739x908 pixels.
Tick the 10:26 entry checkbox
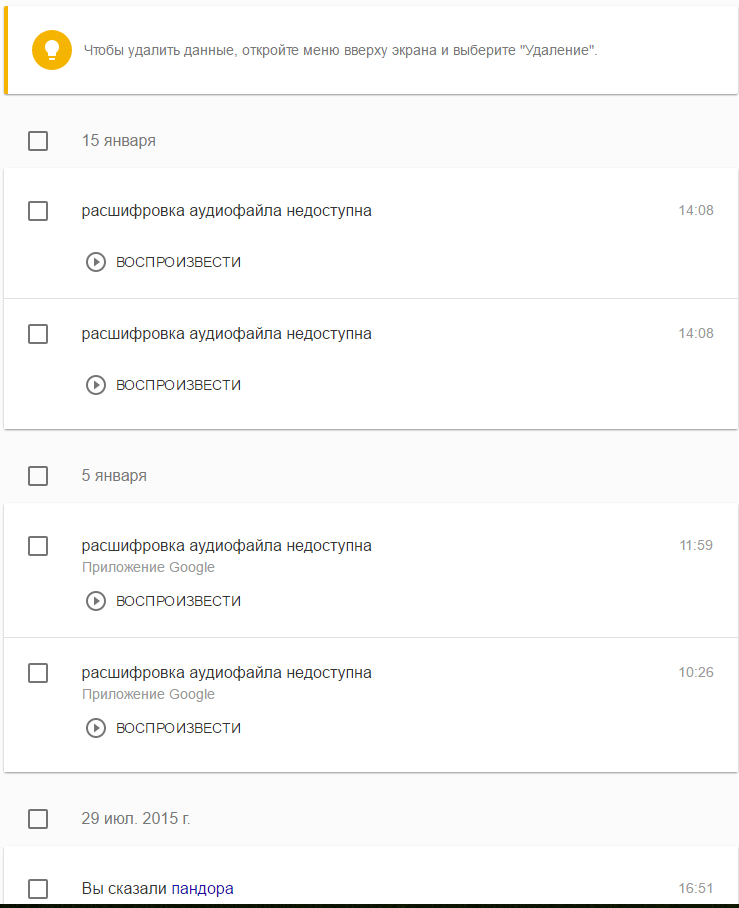click(x=38, y=673)
